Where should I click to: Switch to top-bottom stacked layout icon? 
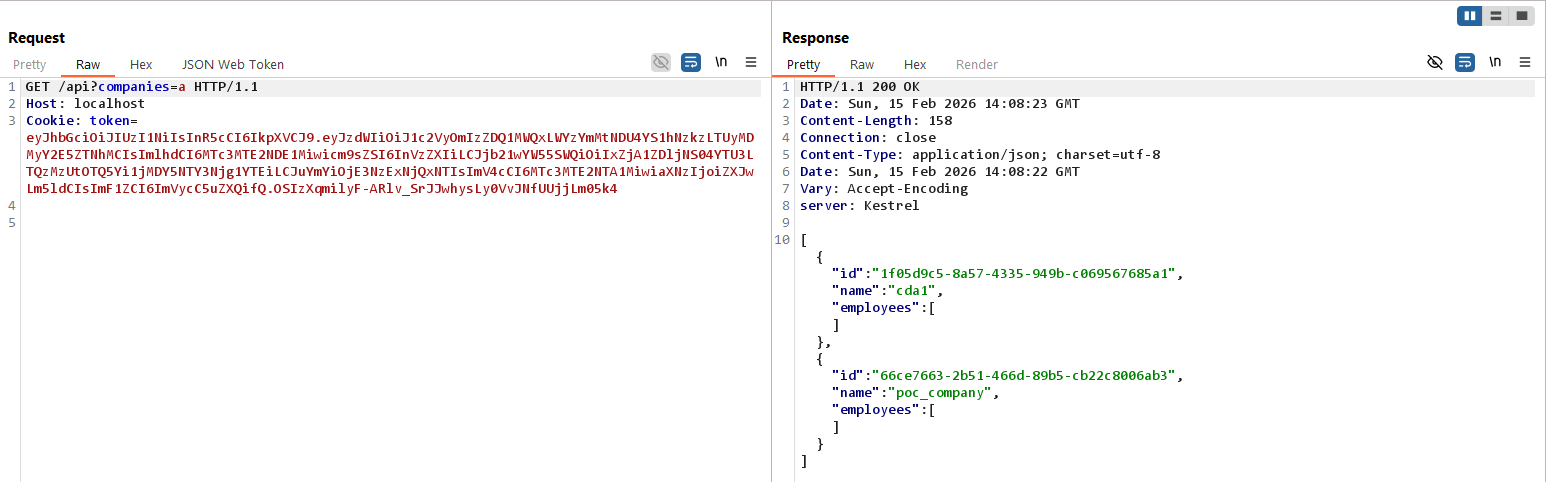[1496, 16]
